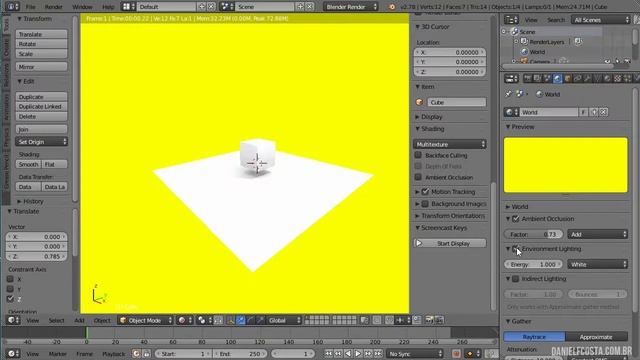Click the Blender logo in info header
This screenshot has height=360, width=640.
coord(392,7)
